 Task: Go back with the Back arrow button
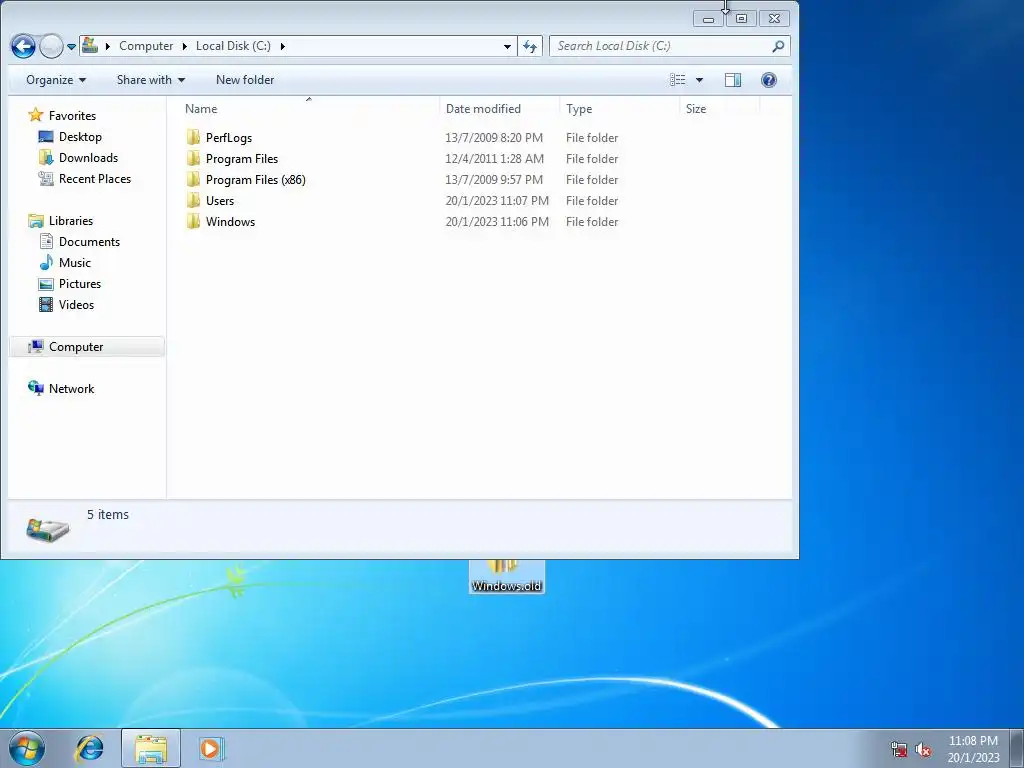(23, 46)
